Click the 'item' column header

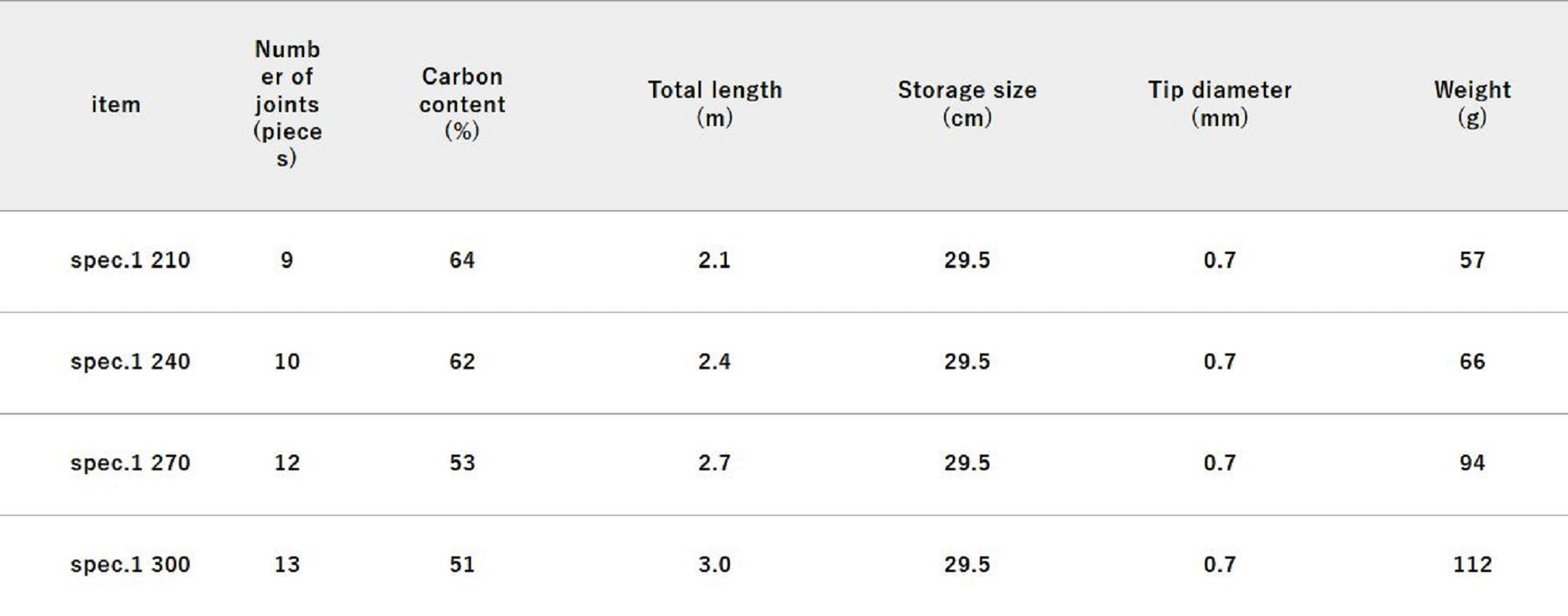116,104
